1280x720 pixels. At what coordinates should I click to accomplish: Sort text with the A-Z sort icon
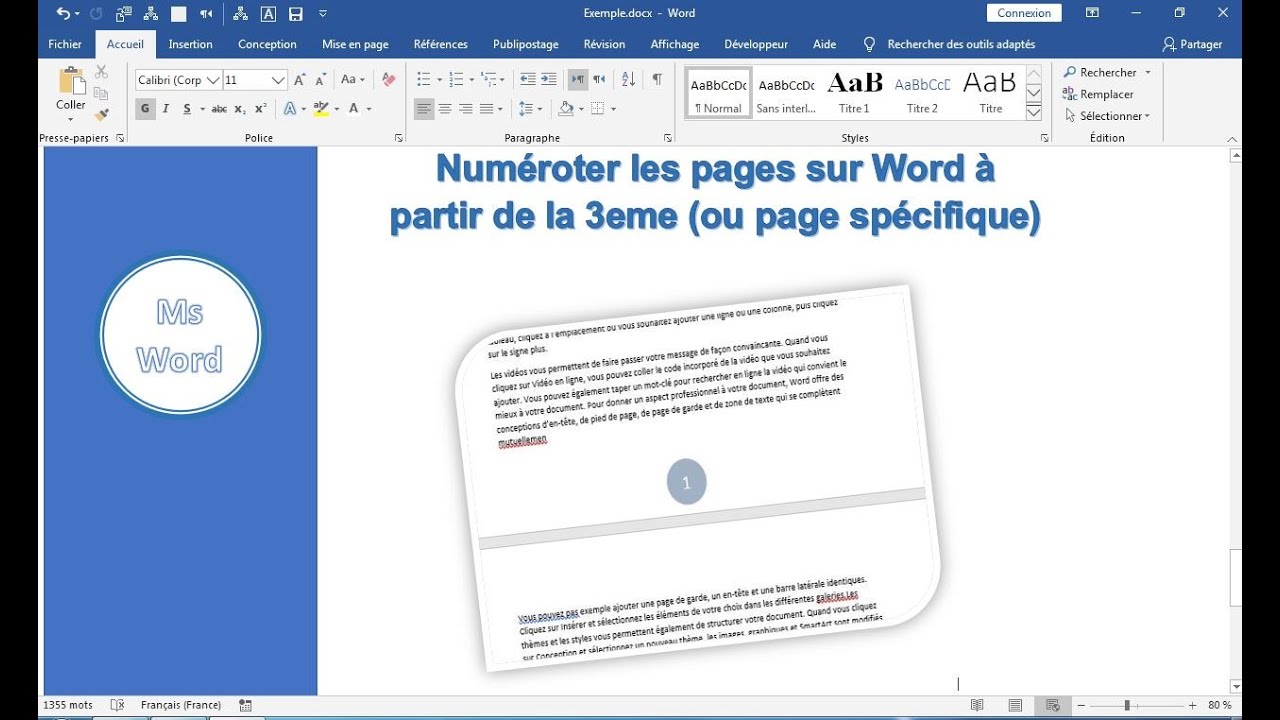pos(628,80)
